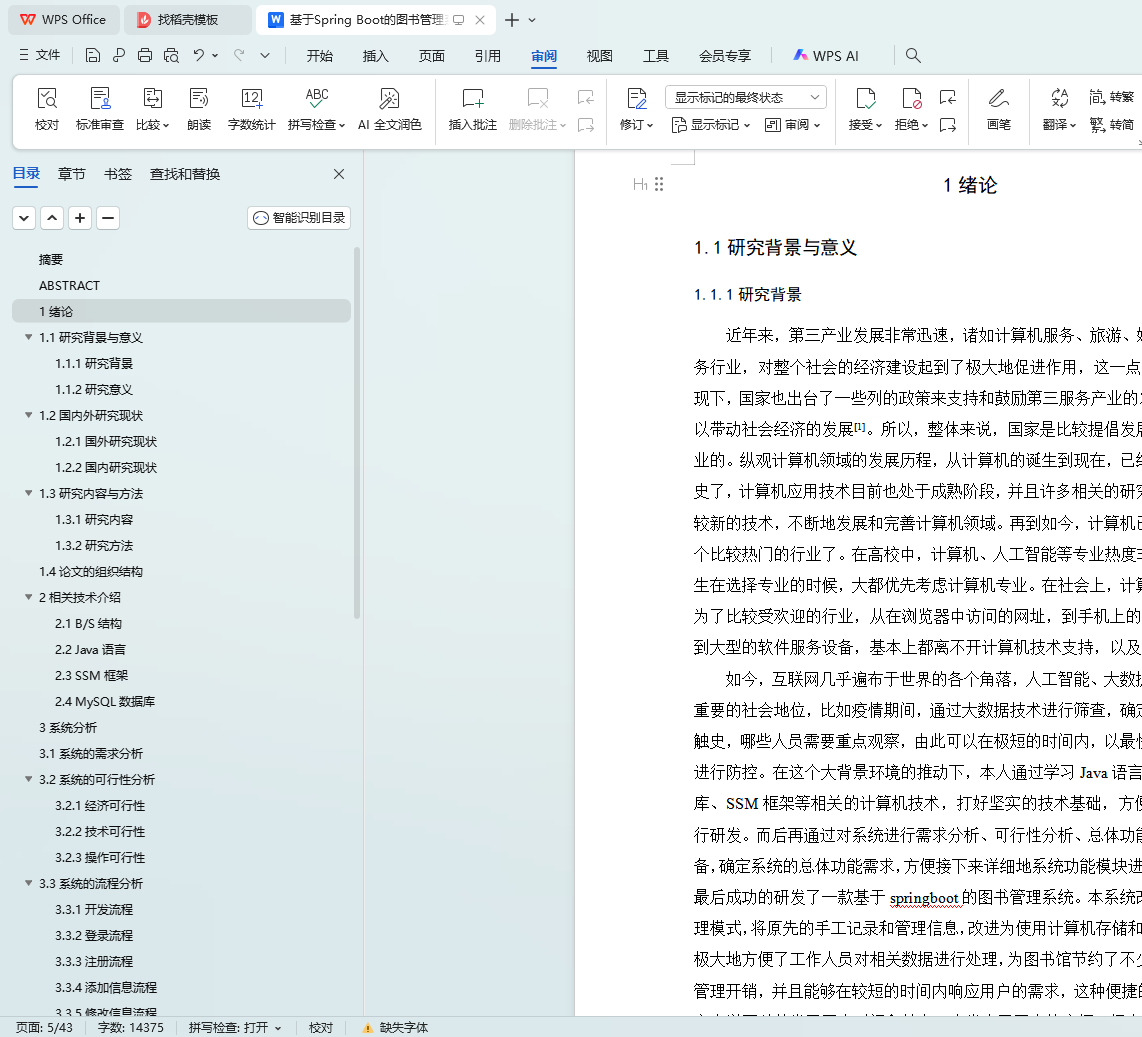Switch to the 引用 ribbon tab
The height and width of the screenshot is (1037, 1142).
[x=488, y=55]
